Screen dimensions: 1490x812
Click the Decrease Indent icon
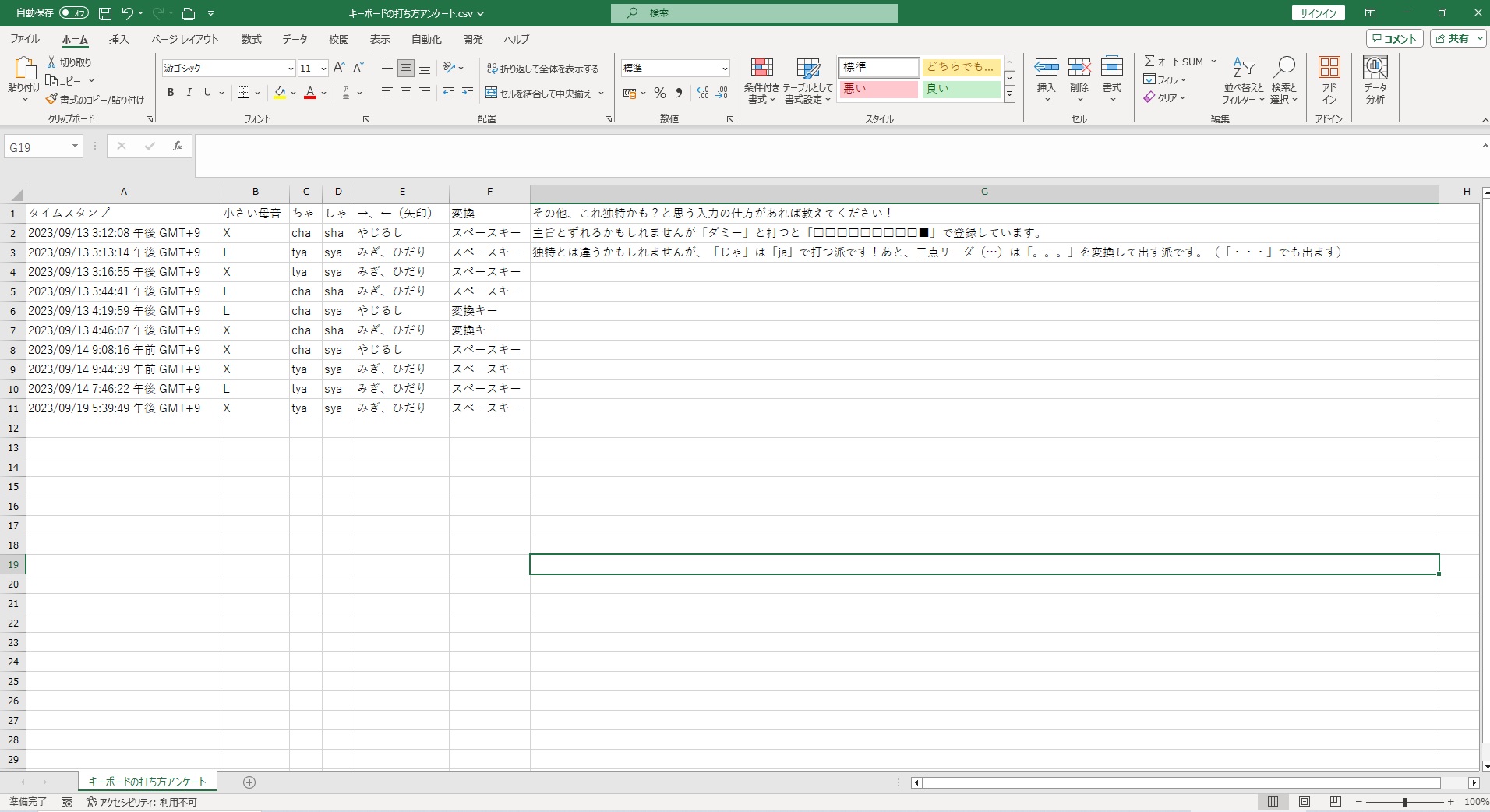tap(449, 93)
